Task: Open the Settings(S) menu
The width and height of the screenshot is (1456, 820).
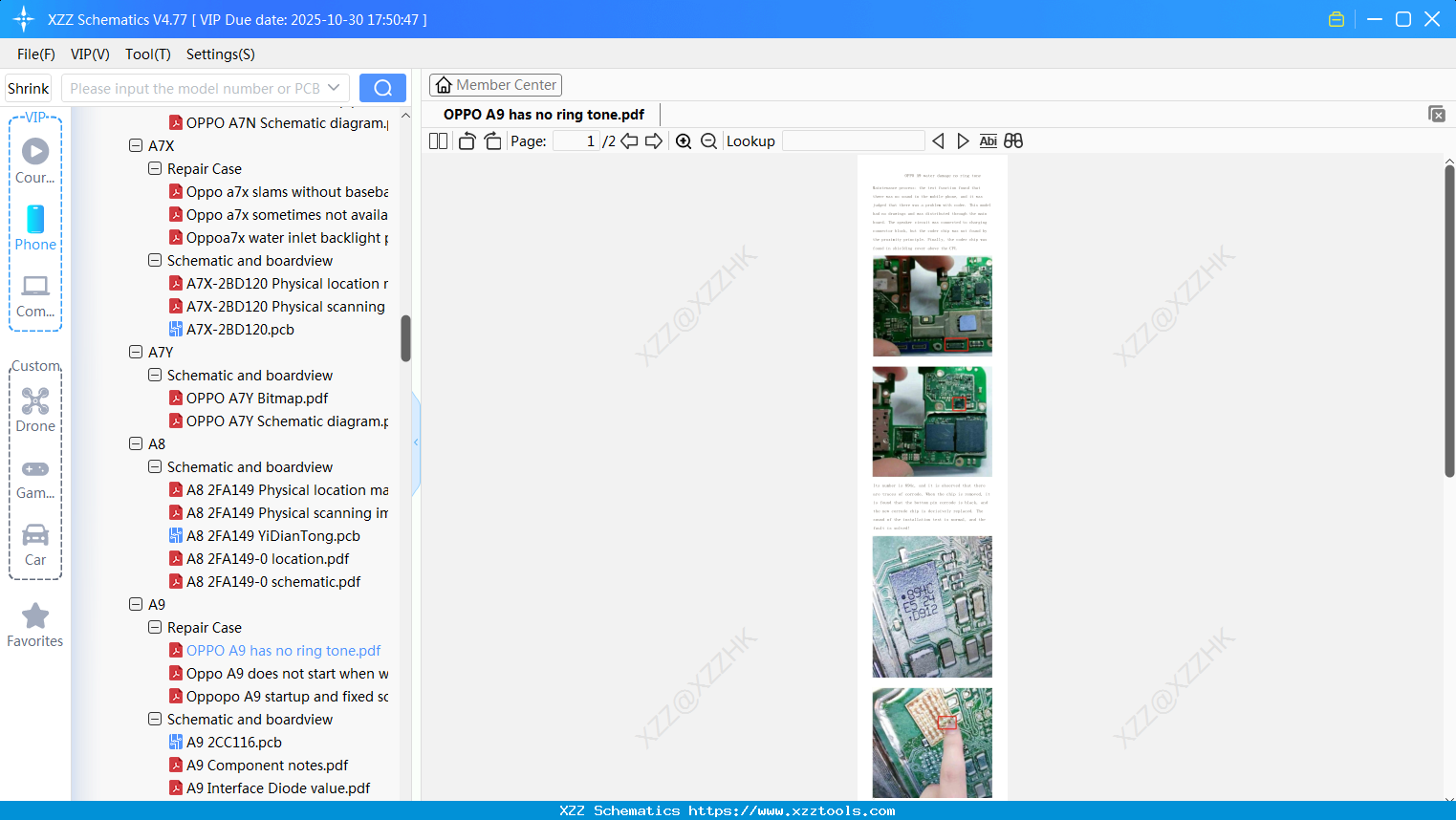Action: (x=221, y=54)
